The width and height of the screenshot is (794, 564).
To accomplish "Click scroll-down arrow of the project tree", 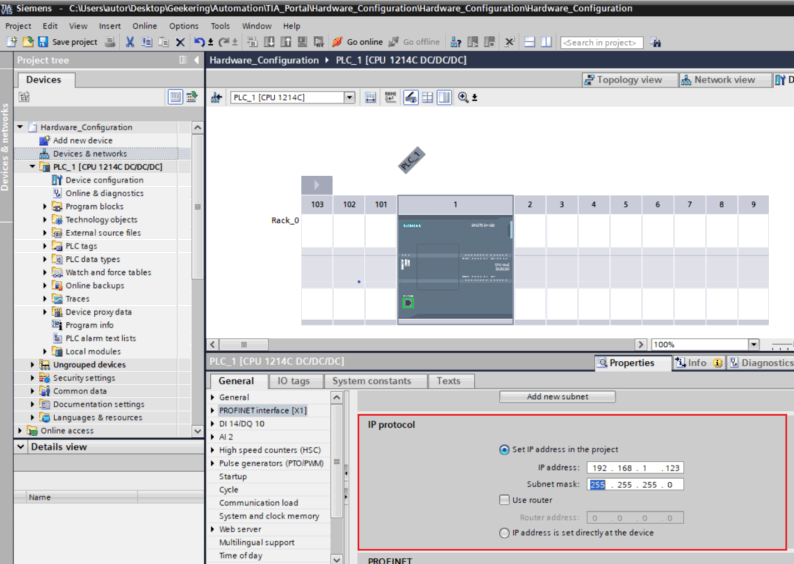I will click(197, 431).
